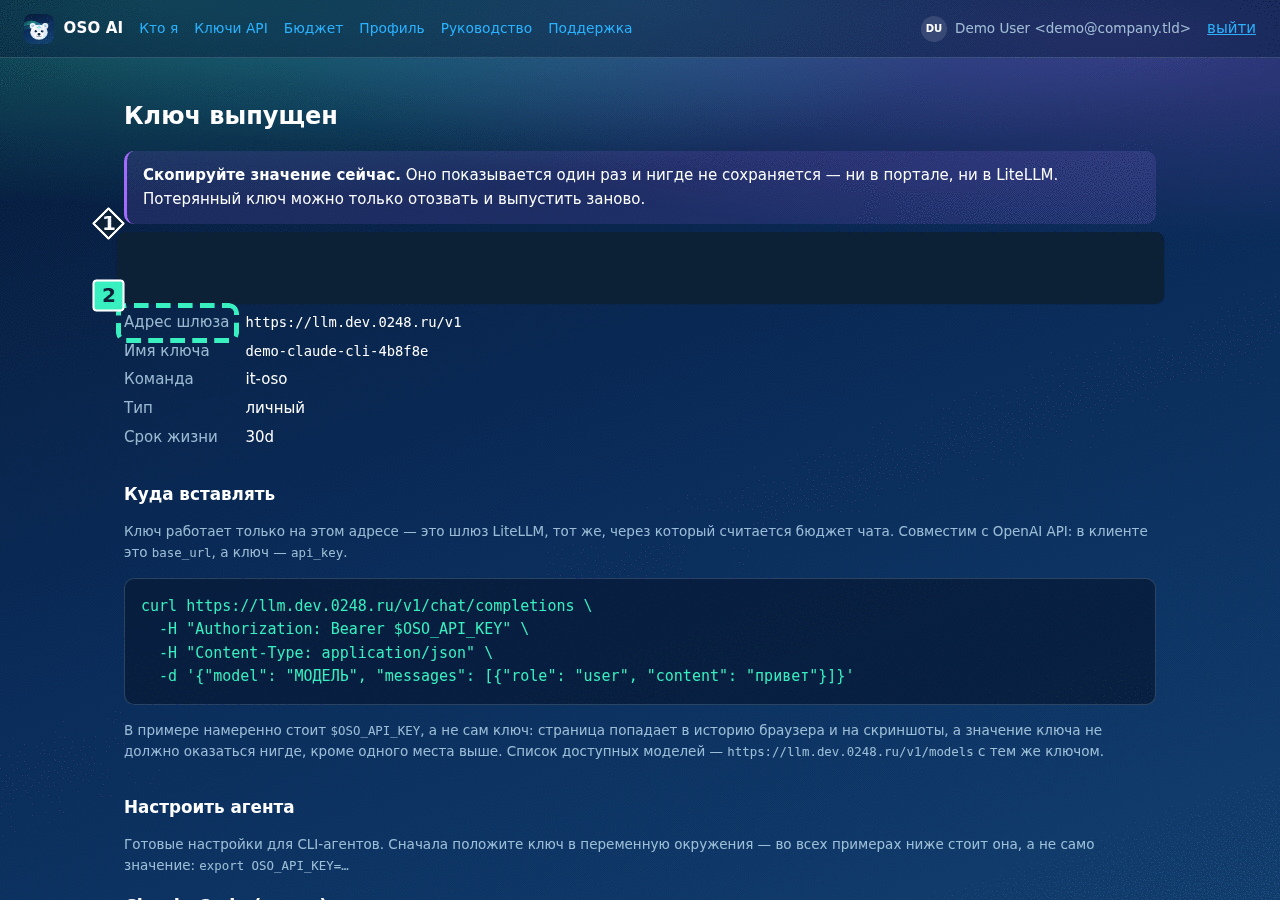Open the Профиль page
This screenshot has width=1280, height=900.
point(392,28)
